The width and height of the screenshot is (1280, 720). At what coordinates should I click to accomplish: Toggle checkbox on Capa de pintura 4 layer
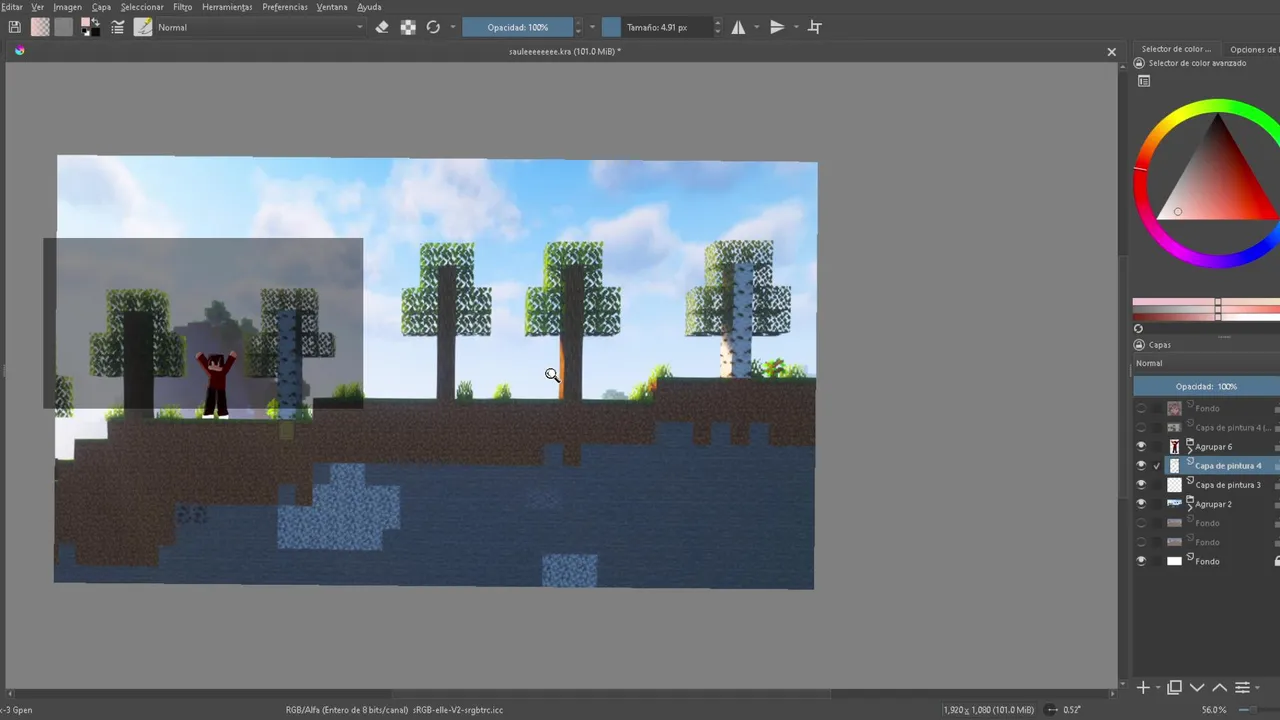coord(1157,466)
